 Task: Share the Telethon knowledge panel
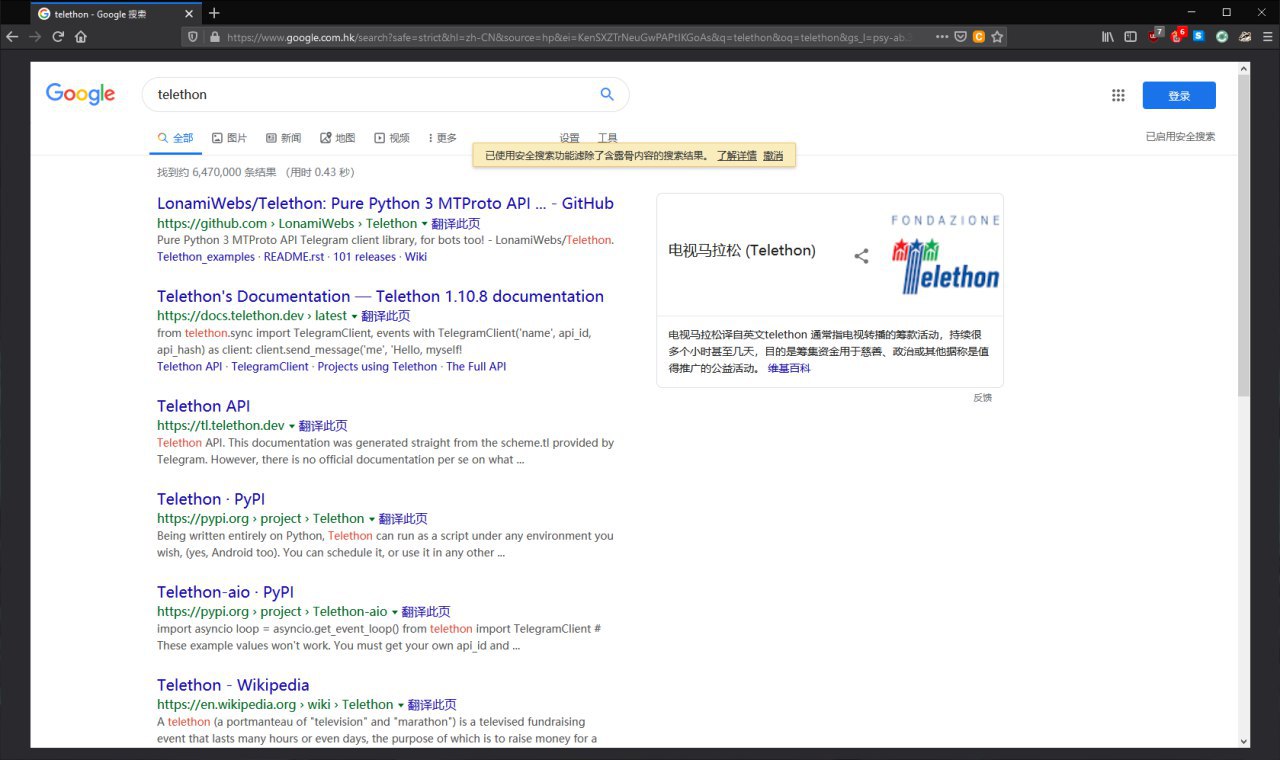click(861, 255)
